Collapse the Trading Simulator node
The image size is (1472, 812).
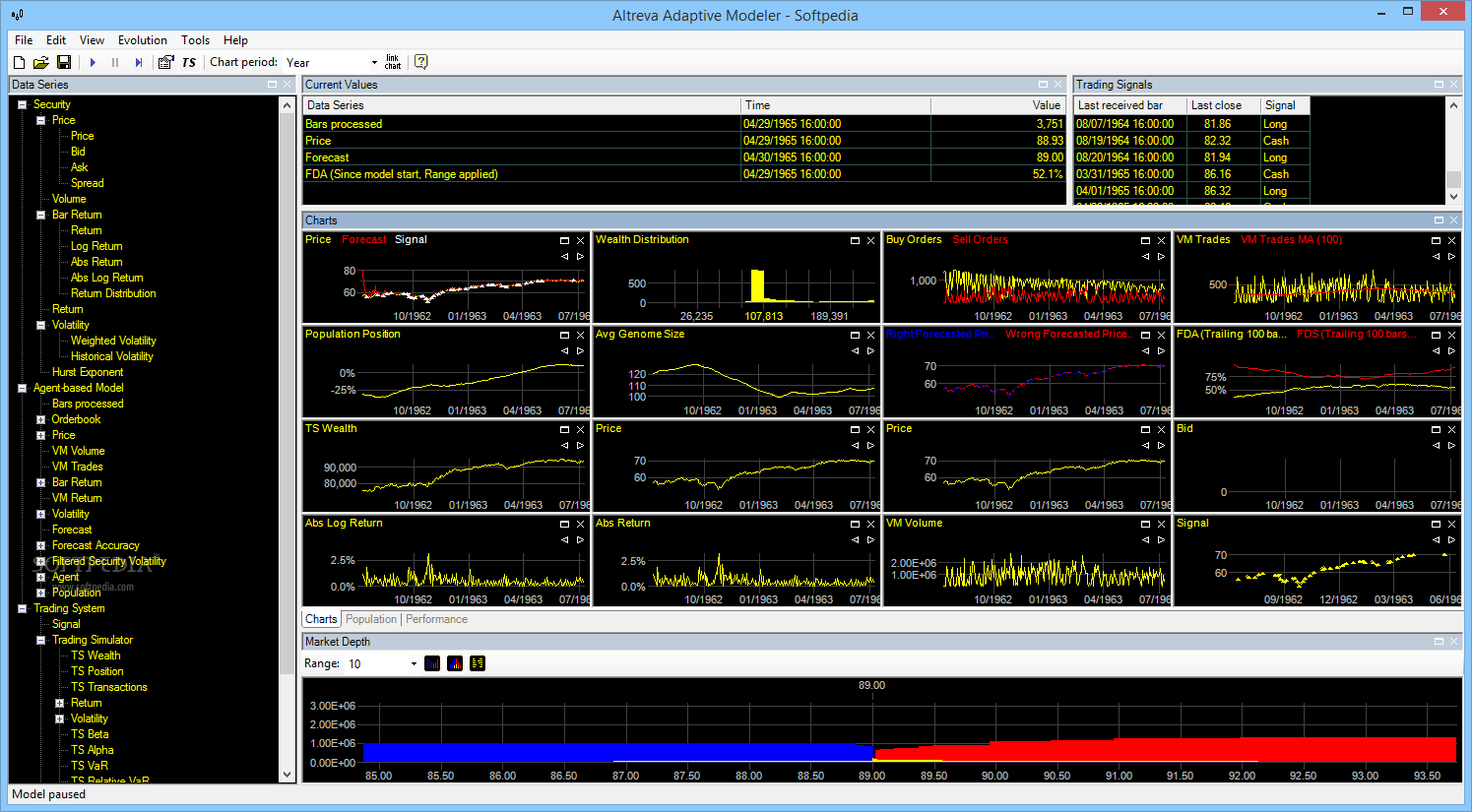pos(40,640)
